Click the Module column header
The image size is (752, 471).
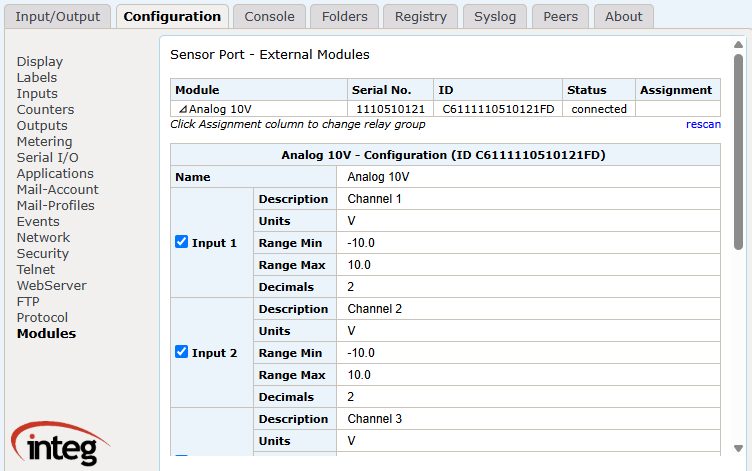(259, 90)
